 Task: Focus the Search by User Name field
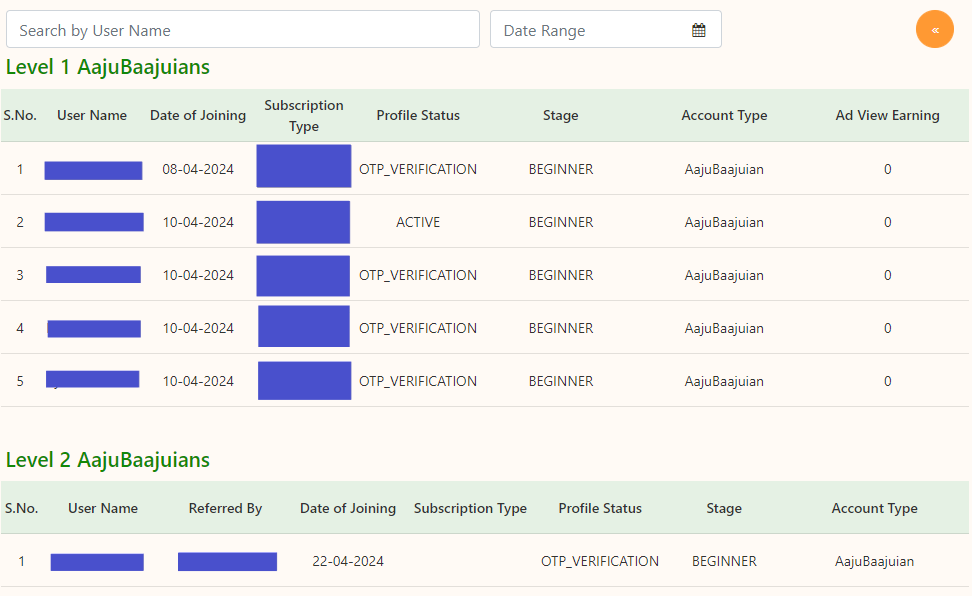[x=243, y=30]
